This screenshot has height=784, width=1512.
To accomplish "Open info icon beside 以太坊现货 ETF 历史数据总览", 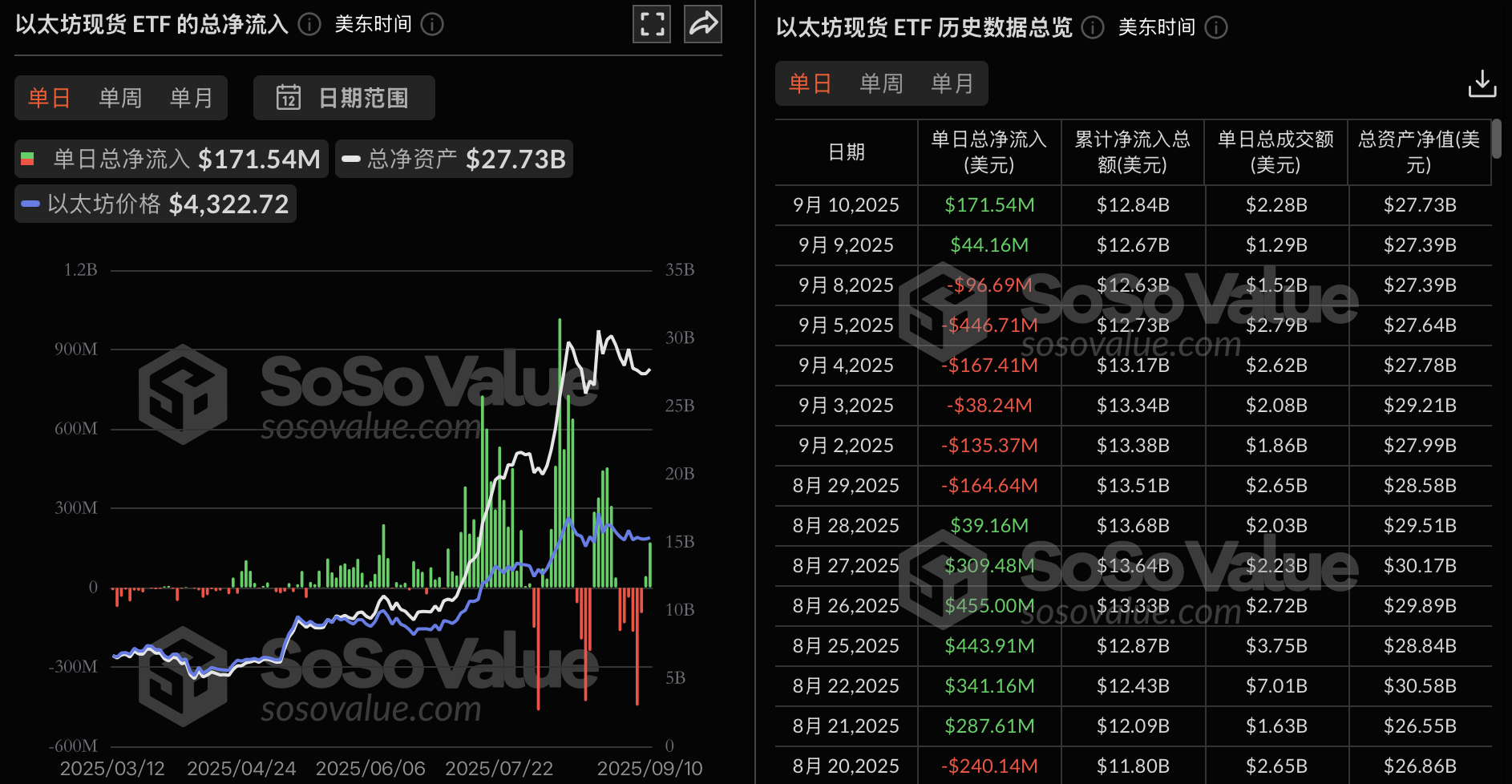I will pyautogui.click(x=1093, y=27).
